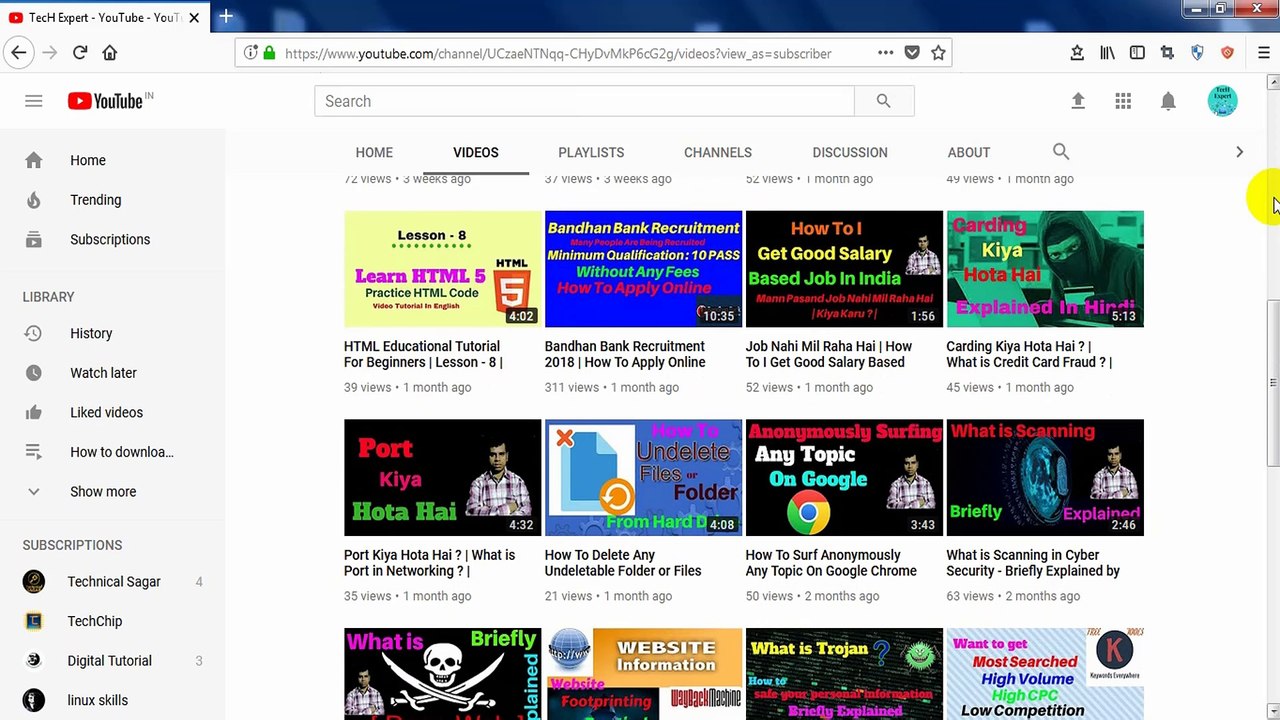Open History in Library

112,334
